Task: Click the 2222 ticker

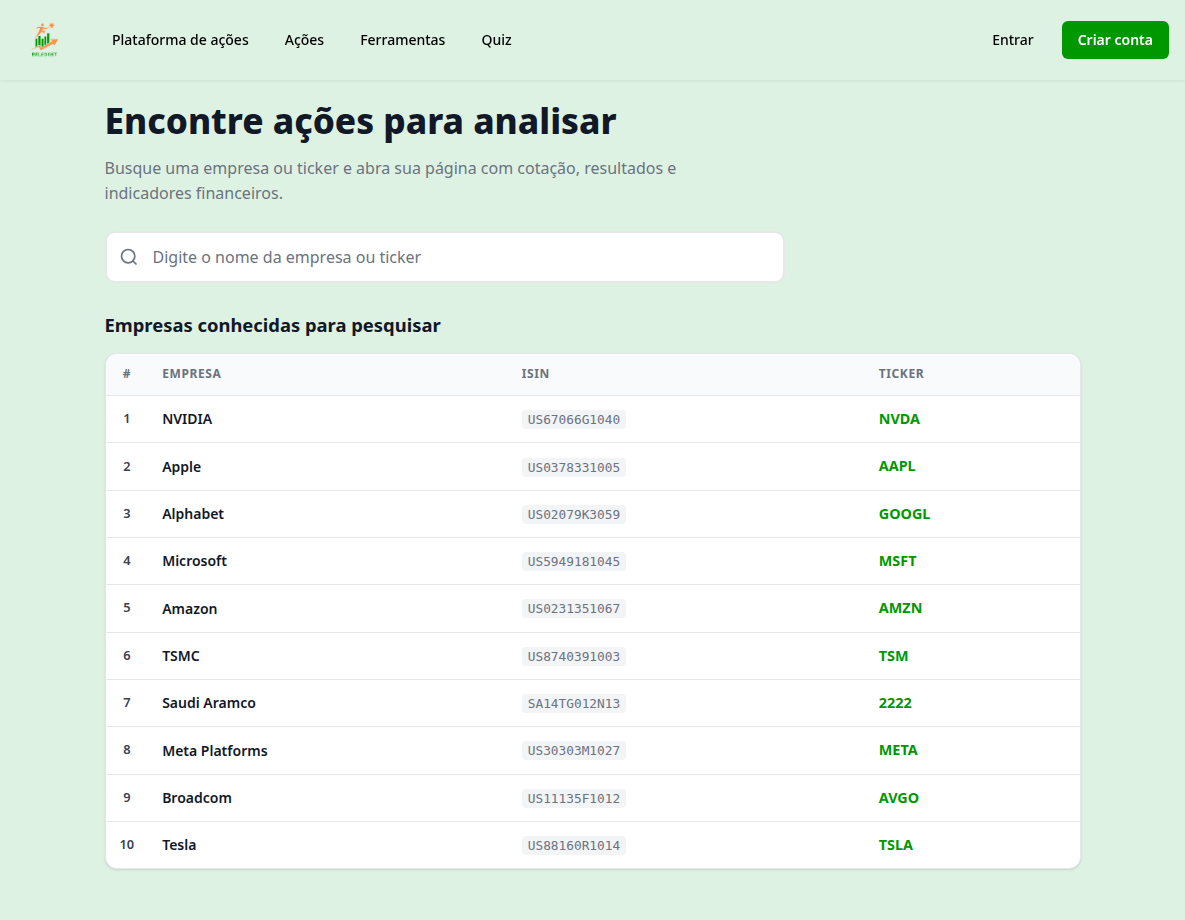Action: pyautogui.click(x=895, y=703)
